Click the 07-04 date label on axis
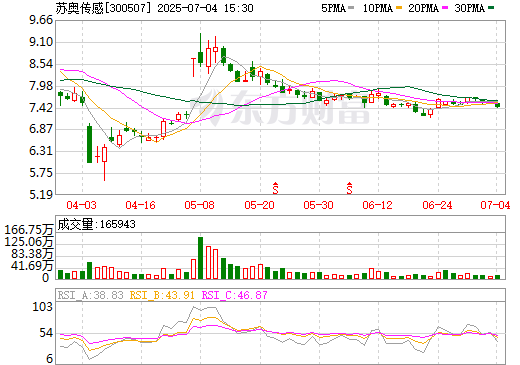 pyautogui.click(x=495, y=205)
